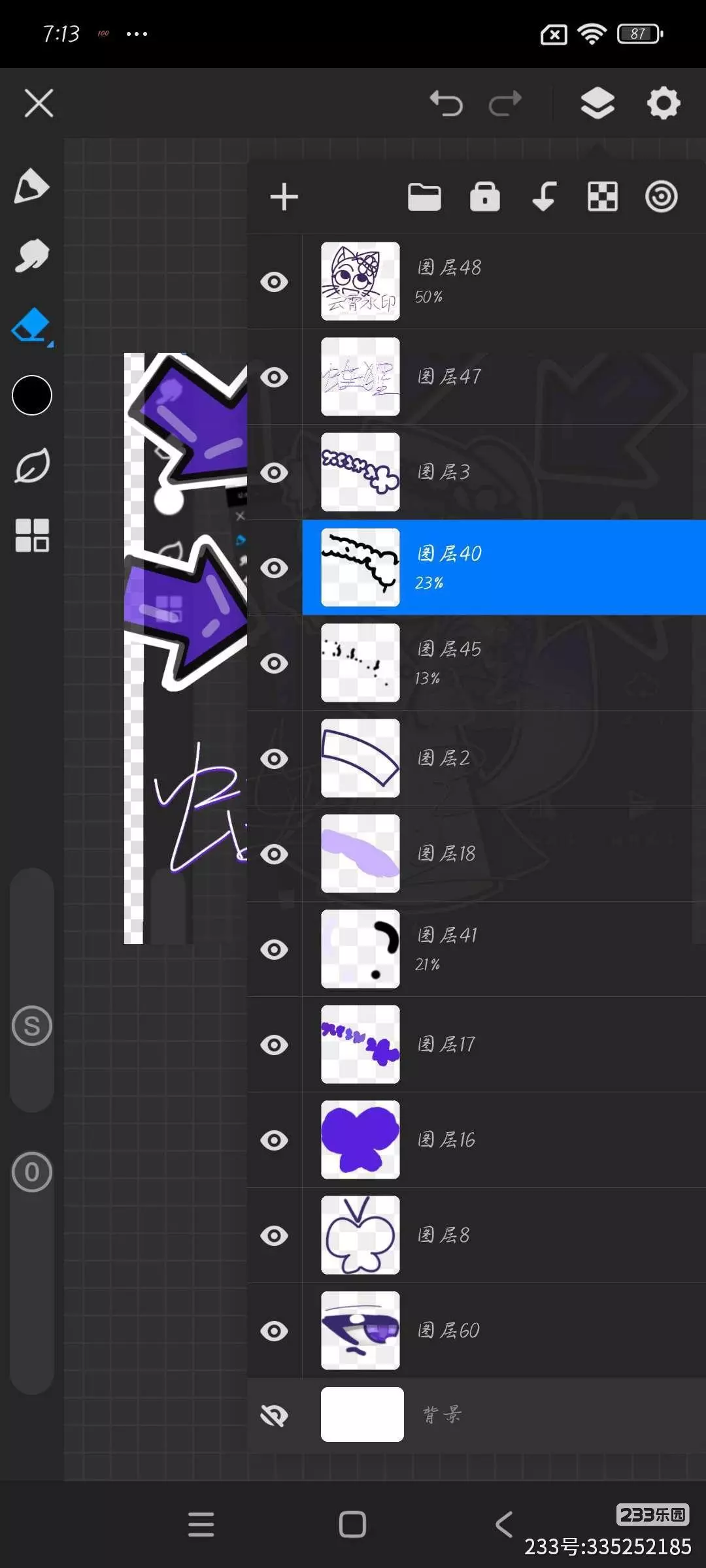The height and width of the screenshot is (1568, 706).
Task: Open the settings gear menu
Action: tap(664, 103)
